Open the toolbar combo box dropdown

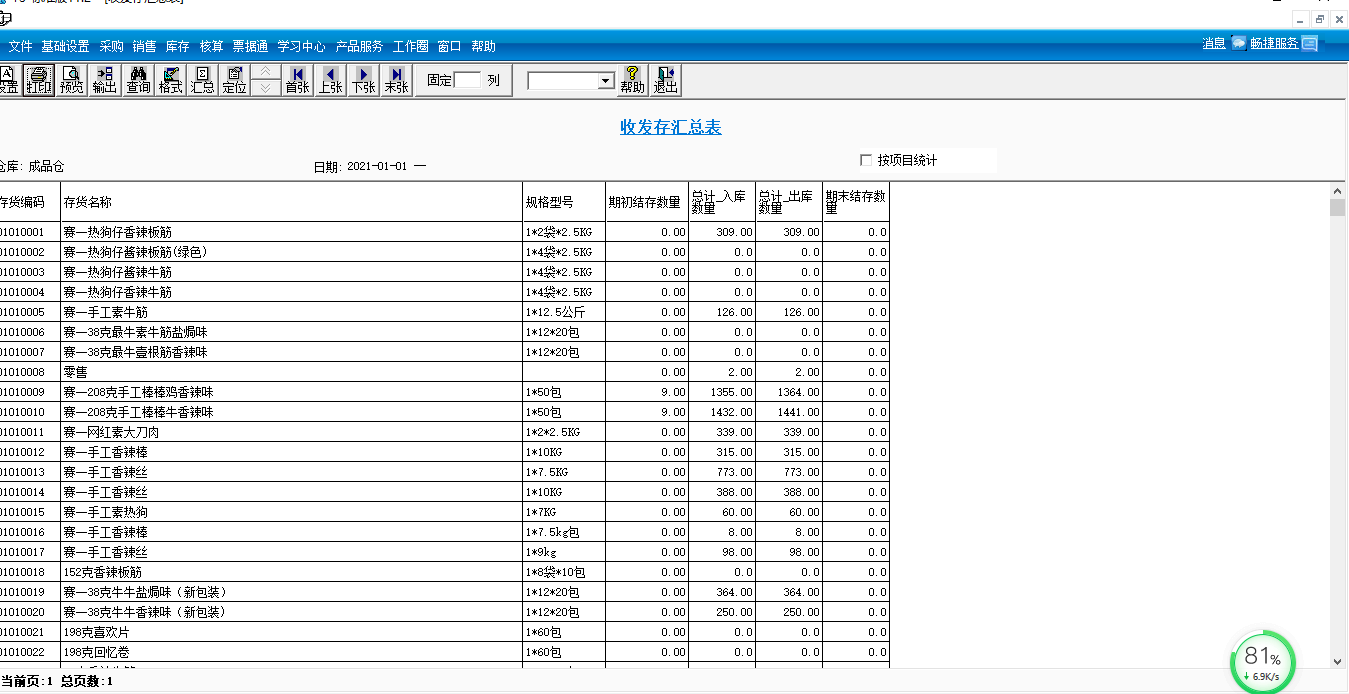[x=605, y=81]
